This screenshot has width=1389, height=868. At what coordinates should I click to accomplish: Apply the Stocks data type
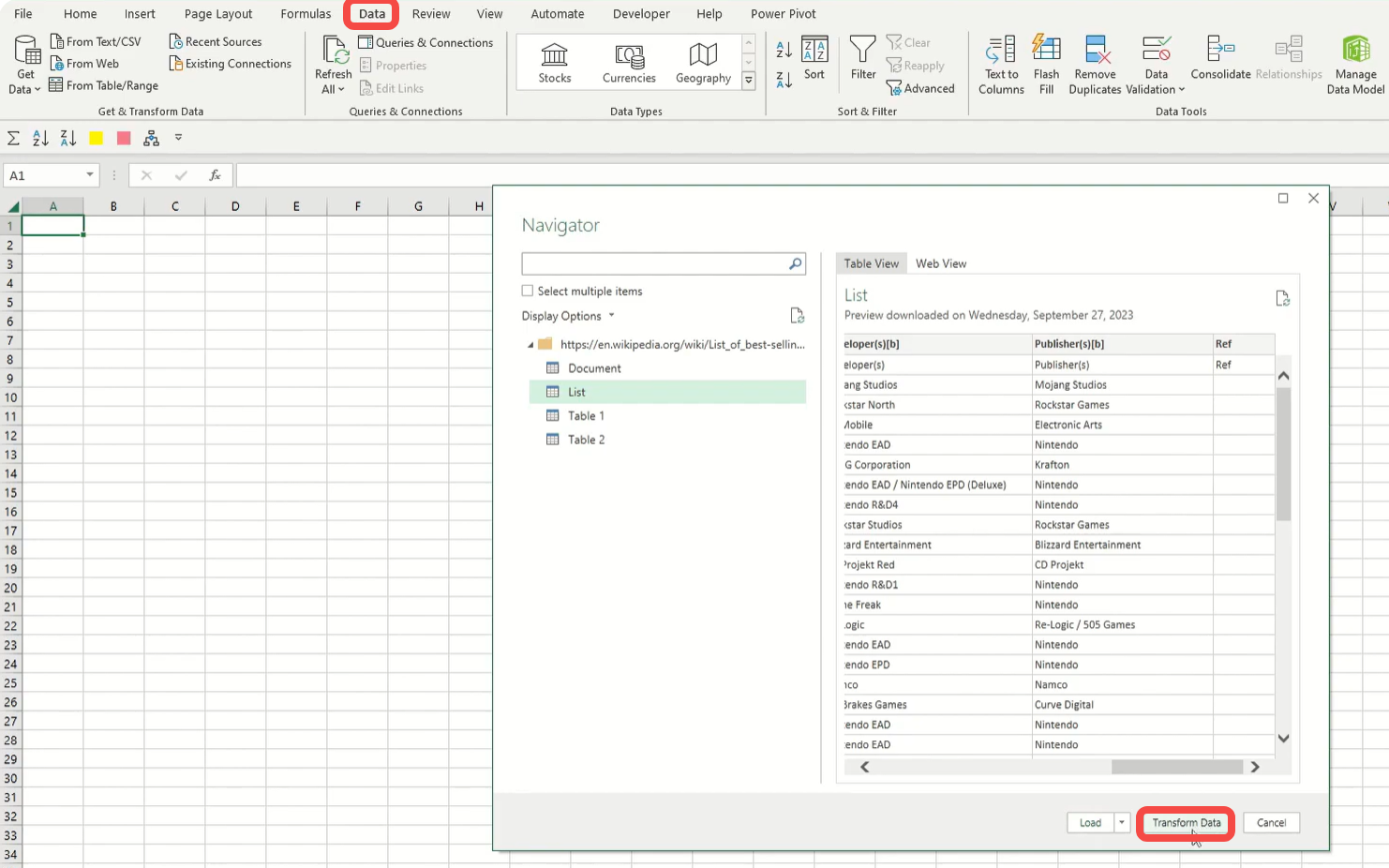point(555,63)
